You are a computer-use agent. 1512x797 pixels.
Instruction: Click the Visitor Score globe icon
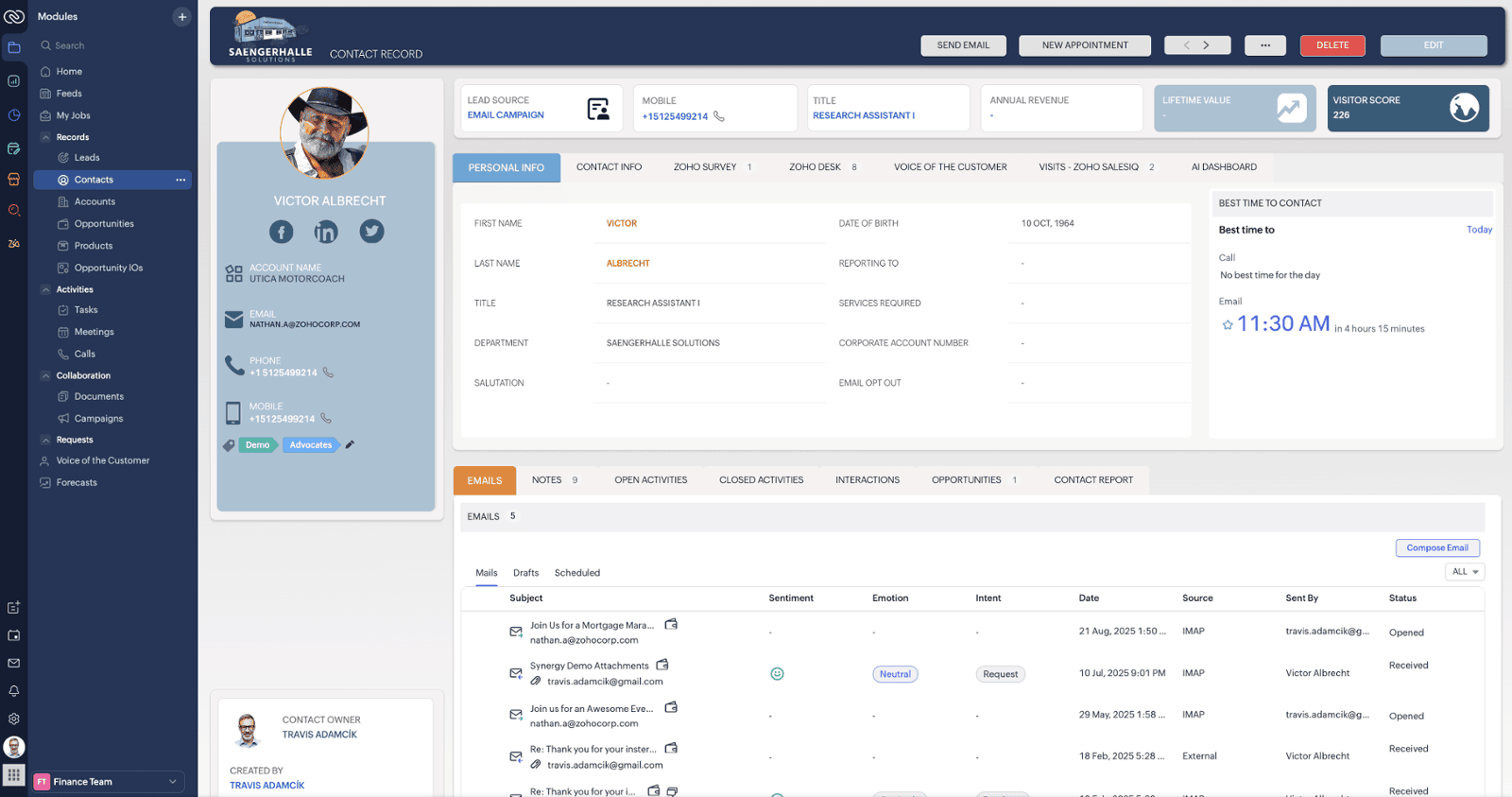coord(1464,108)
